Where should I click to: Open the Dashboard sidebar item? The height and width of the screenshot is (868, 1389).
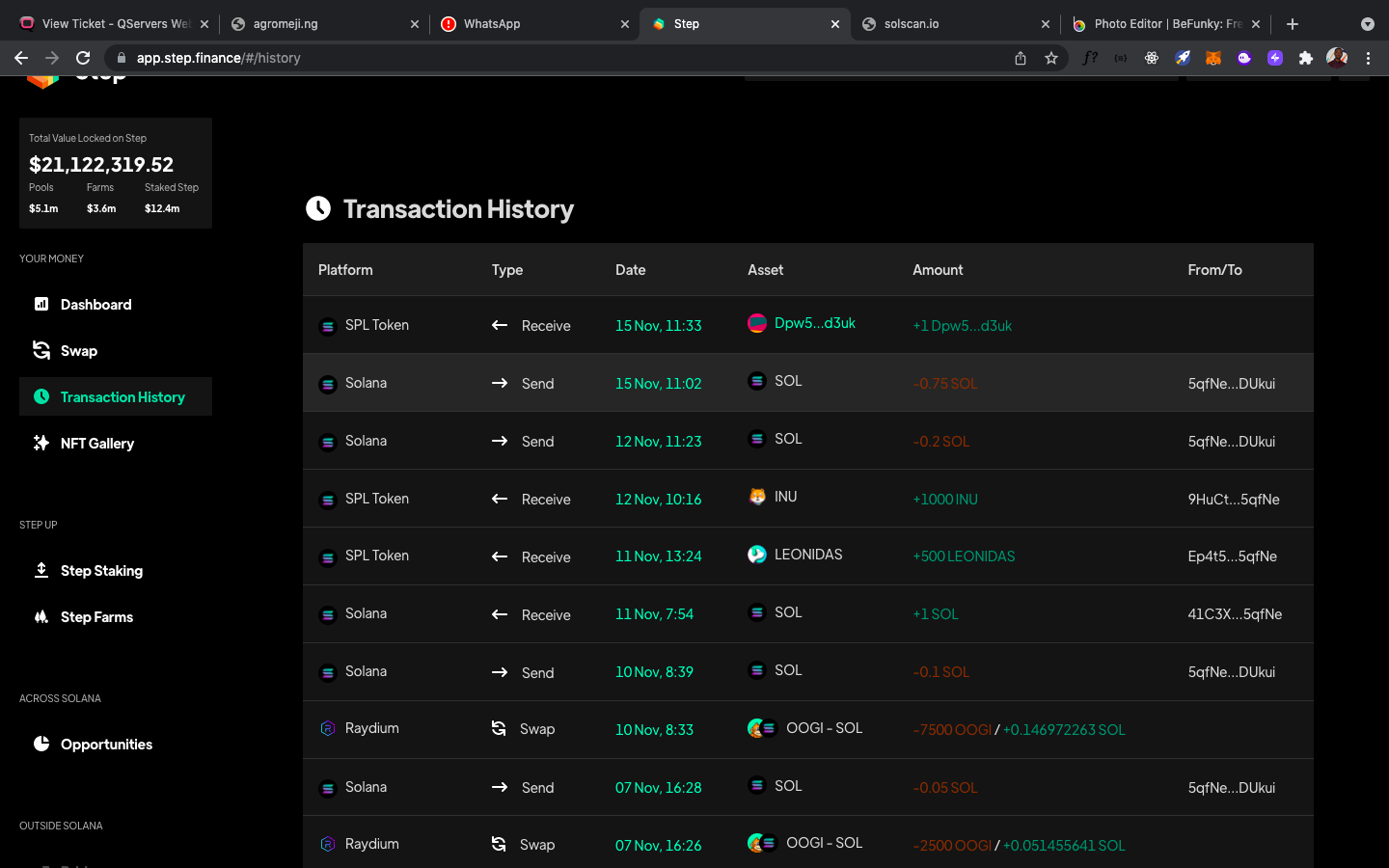tap(116, 305)
